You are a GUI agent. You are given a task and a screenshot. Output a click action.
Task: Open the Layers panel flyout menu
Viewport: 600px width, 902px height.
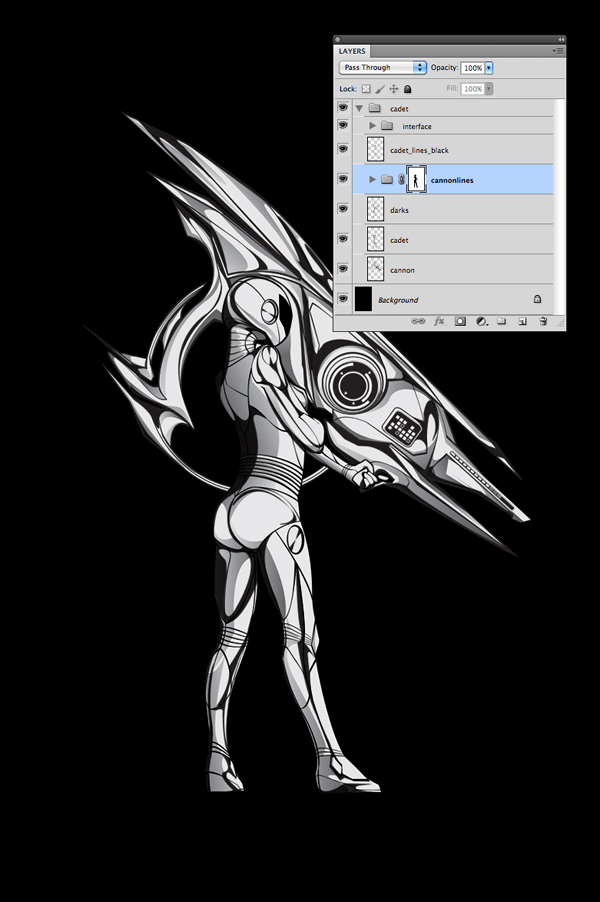[x=558, y=51]
